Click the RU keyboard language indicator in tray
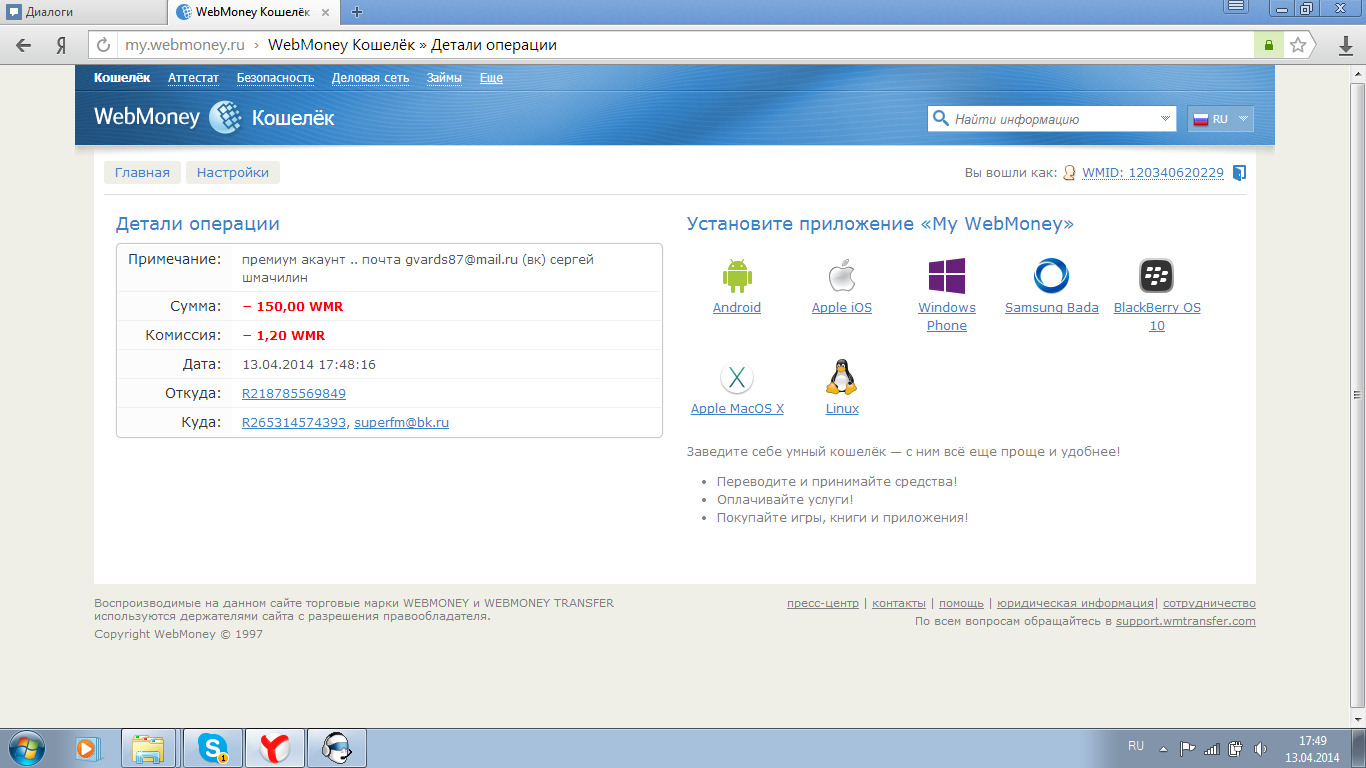The image size is (1366, 768). tap(1136, 746)
